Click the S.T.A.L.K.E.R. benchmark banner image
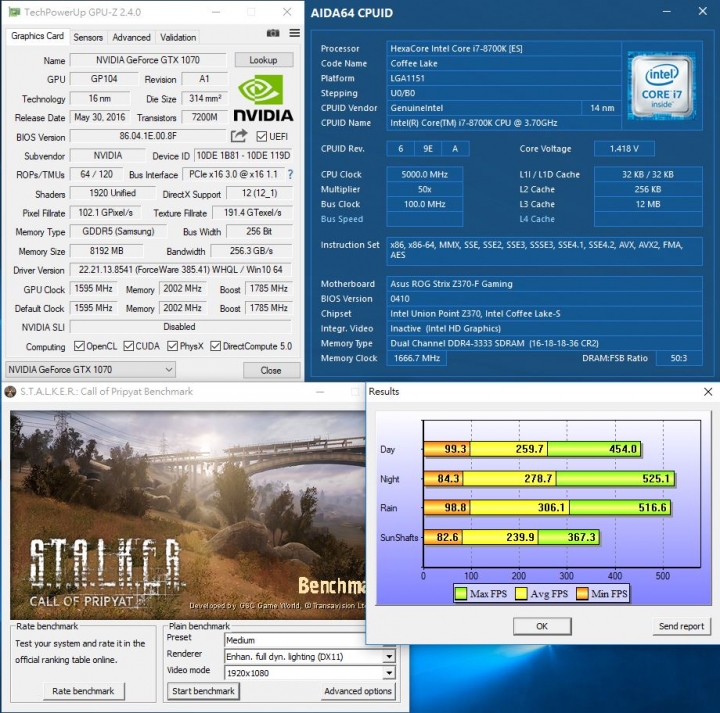This screenshot has height=713, width=720. click(x=188, y=515)
